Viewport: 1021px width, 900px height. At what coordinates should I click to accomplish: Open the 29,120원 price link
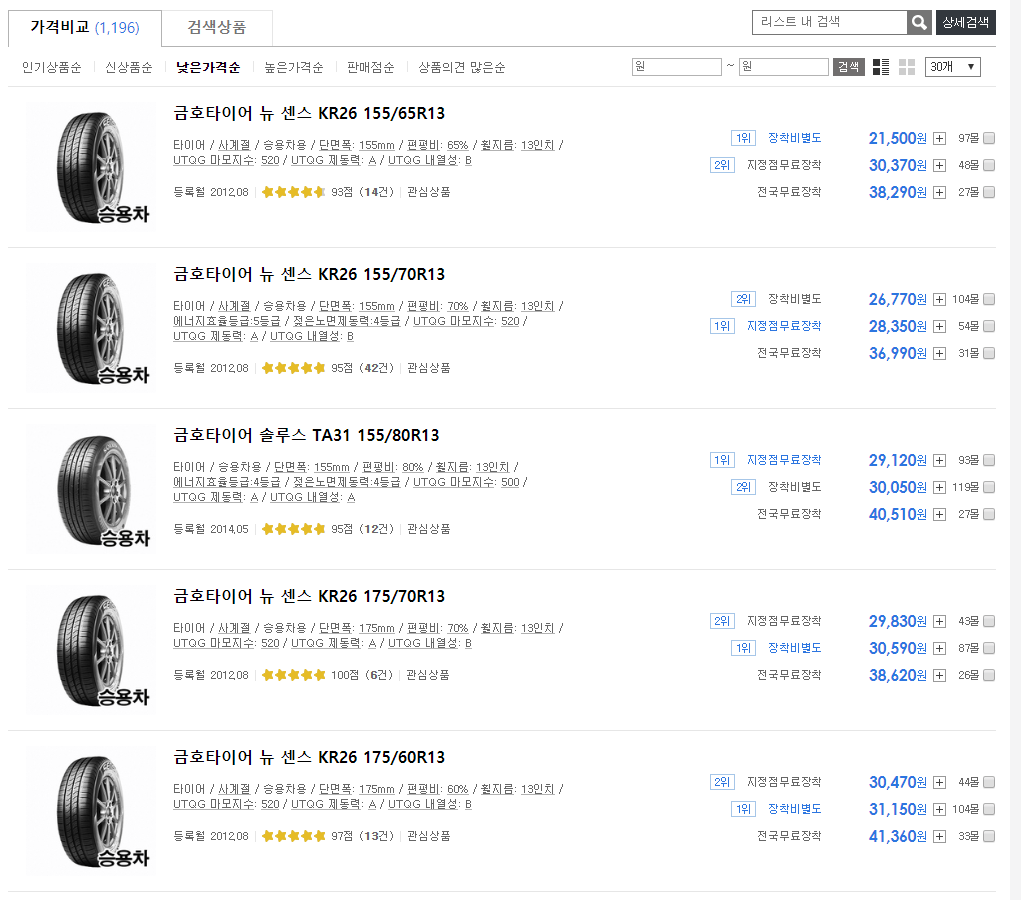[x=897, y=460]
